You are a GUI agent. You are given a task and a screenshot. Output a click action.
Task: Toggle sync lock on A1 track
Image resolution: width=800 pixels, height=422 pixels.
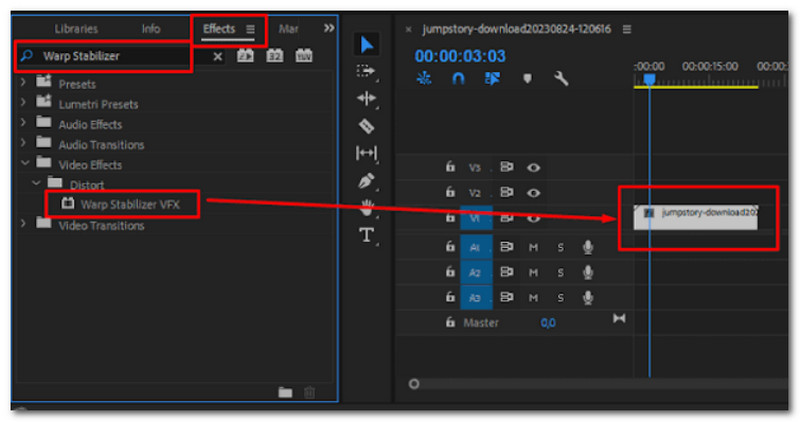pyautogui.click(x=506, y=247)
